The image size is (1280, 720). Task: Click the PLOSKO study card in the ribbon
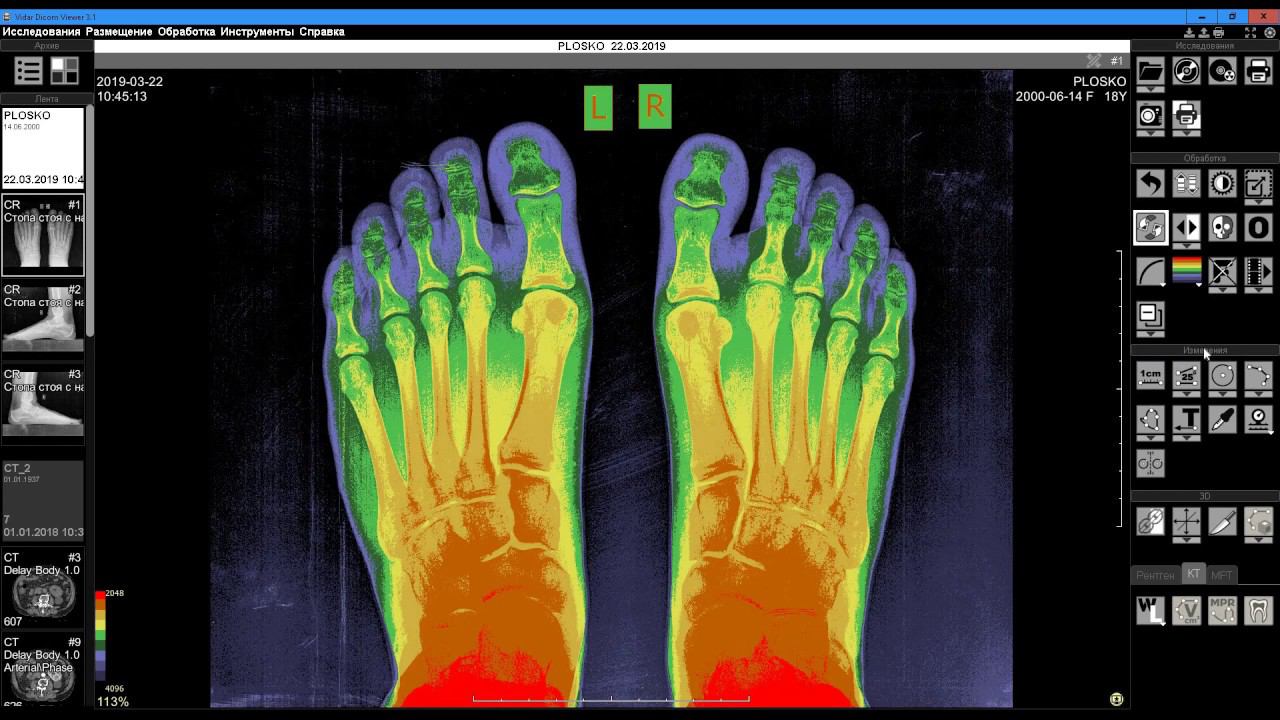[x=43, y=148]
